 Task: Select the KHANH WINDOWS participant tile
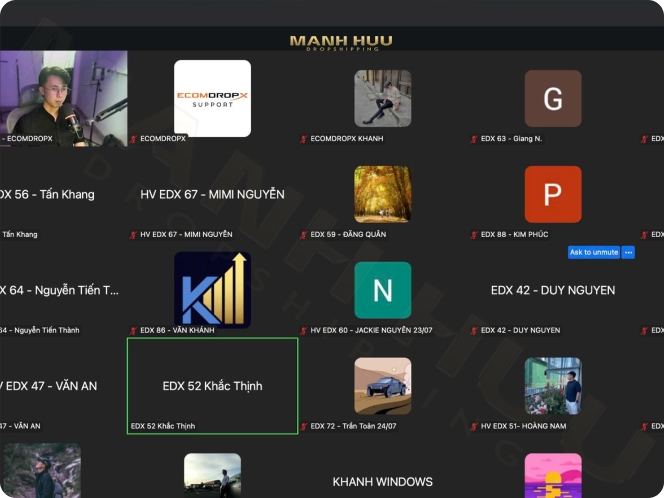coord(382,481)
